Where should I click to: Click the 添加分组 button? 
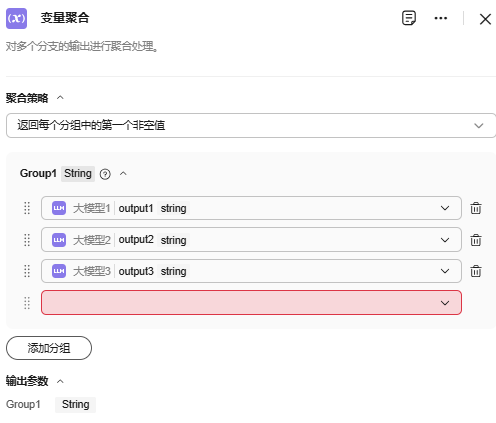coord(49,348)
